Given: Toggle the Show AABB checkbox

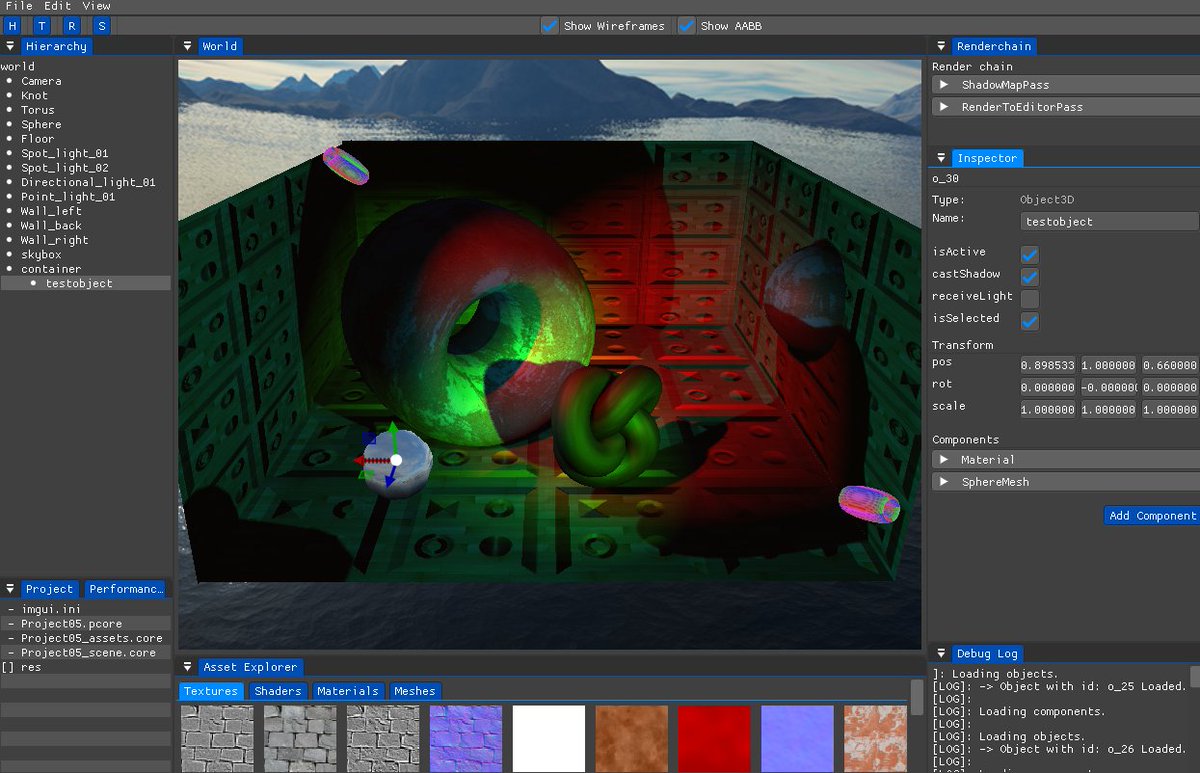Looking at the screenshot, I should pos(687,26).
